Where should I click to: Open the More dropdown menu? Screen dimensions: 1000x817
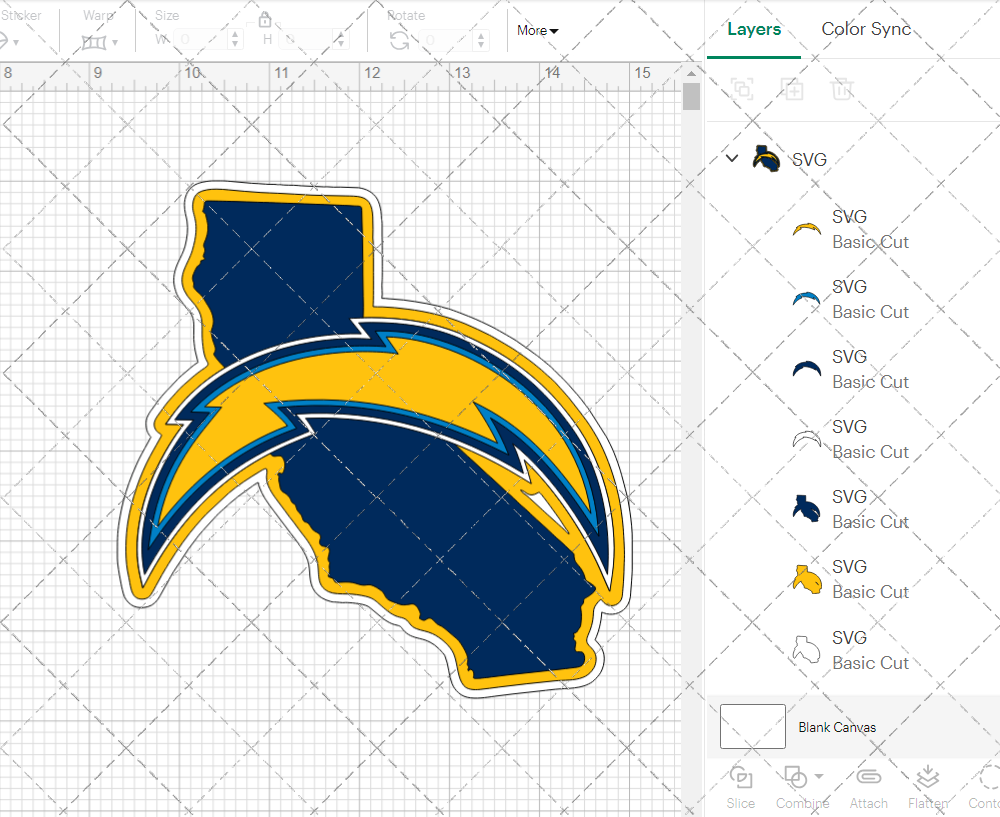[x=538, y=31]
